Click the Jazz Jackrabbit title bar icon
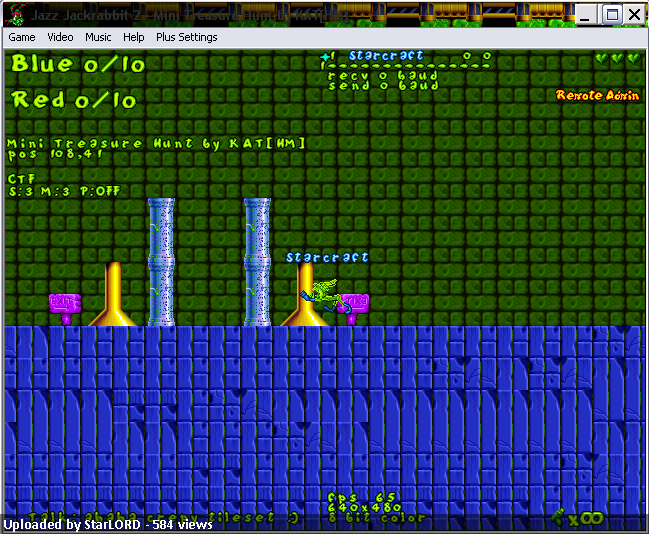Viewport: 649px width, 534px height. 16,14
